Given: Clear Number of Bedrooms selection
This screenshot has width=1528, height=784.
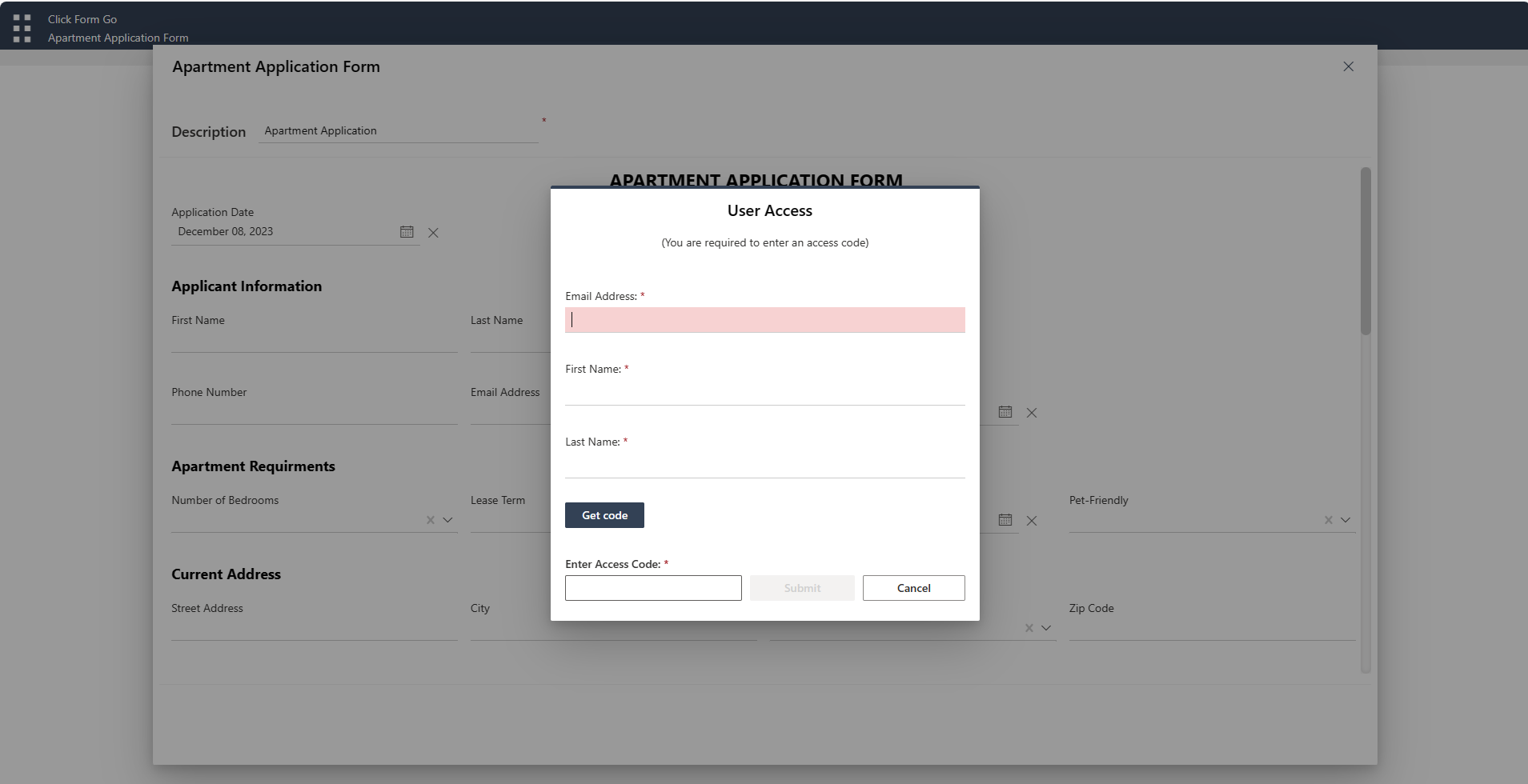Looking at the screenshot, I should [431, 520].
